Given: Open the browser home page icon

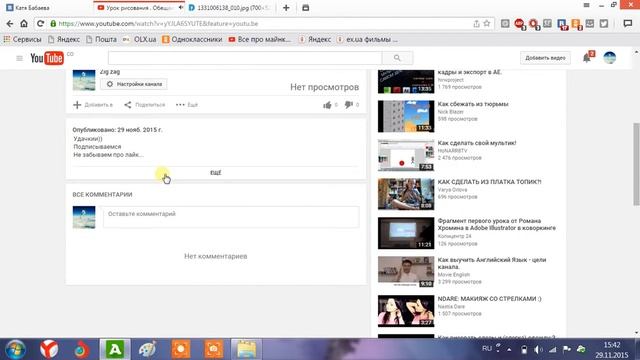Looking at the screenshot, I should 24,24.
